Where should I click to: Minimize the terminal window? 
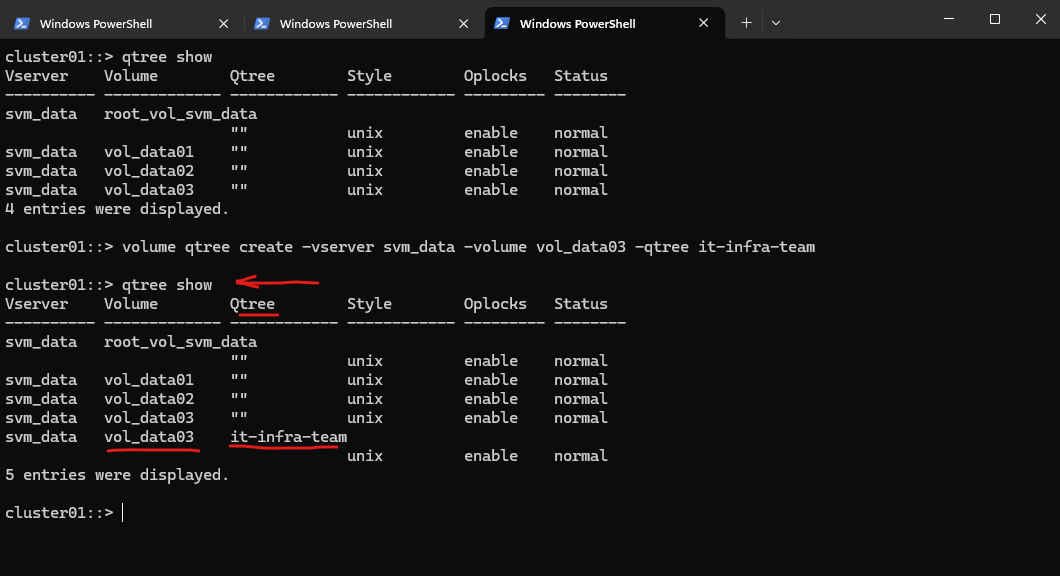click(x=948, y=19)
